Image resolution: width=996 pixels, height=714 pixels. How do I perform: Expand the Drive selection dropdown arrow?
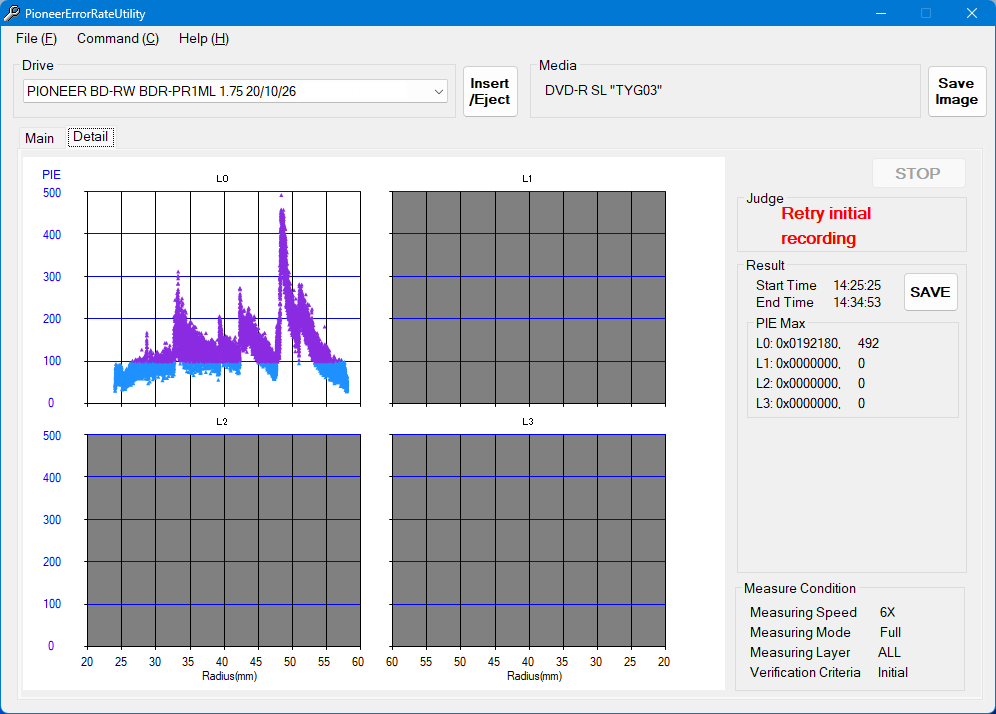click(x=439, y=92)
